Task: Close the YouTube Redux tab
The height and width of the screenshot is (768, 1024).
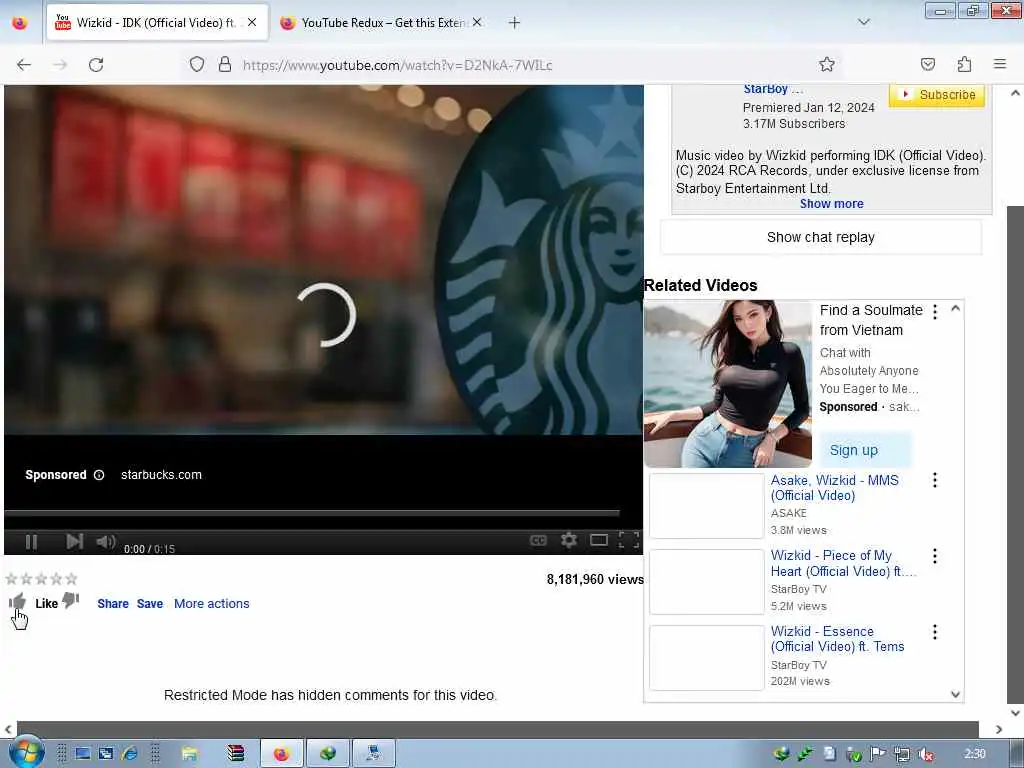Action: tap(477, 22)
